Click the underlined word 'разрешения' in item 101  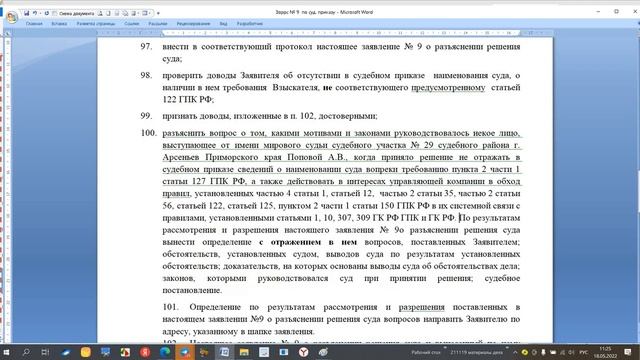pyautogui.click(x=421, y=307)
